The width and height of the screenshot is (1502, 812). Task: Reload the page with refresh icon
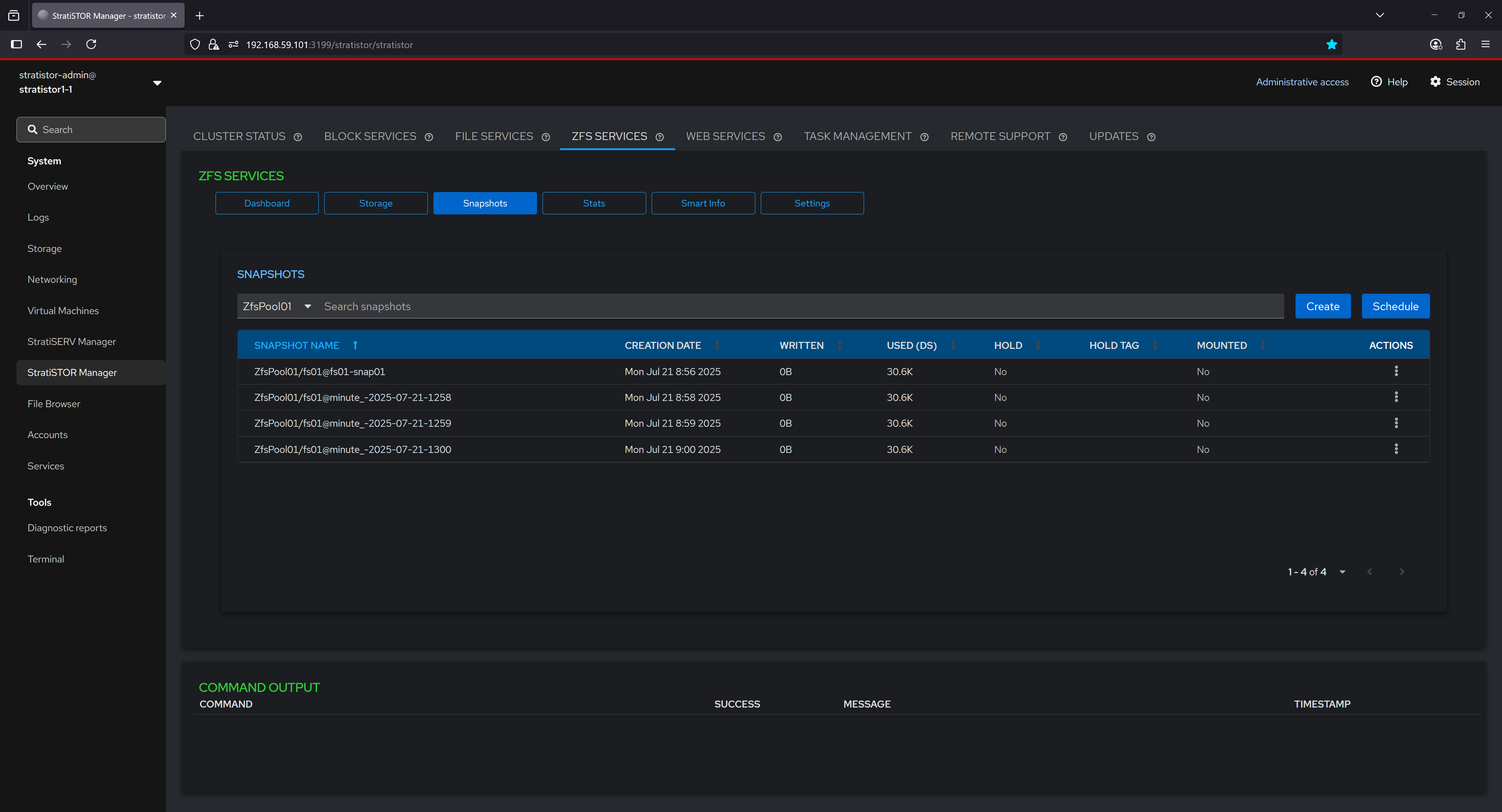91,44
